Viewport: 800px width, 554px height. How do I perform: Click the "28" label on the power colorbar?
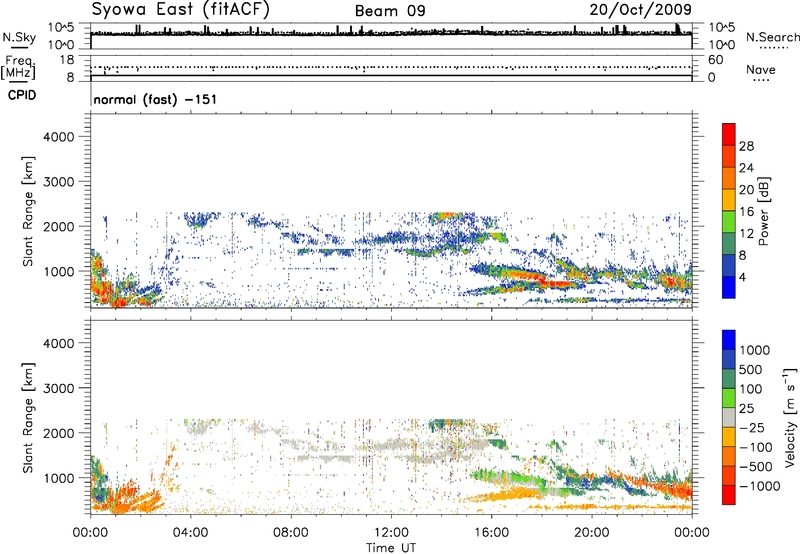[746, 146]
